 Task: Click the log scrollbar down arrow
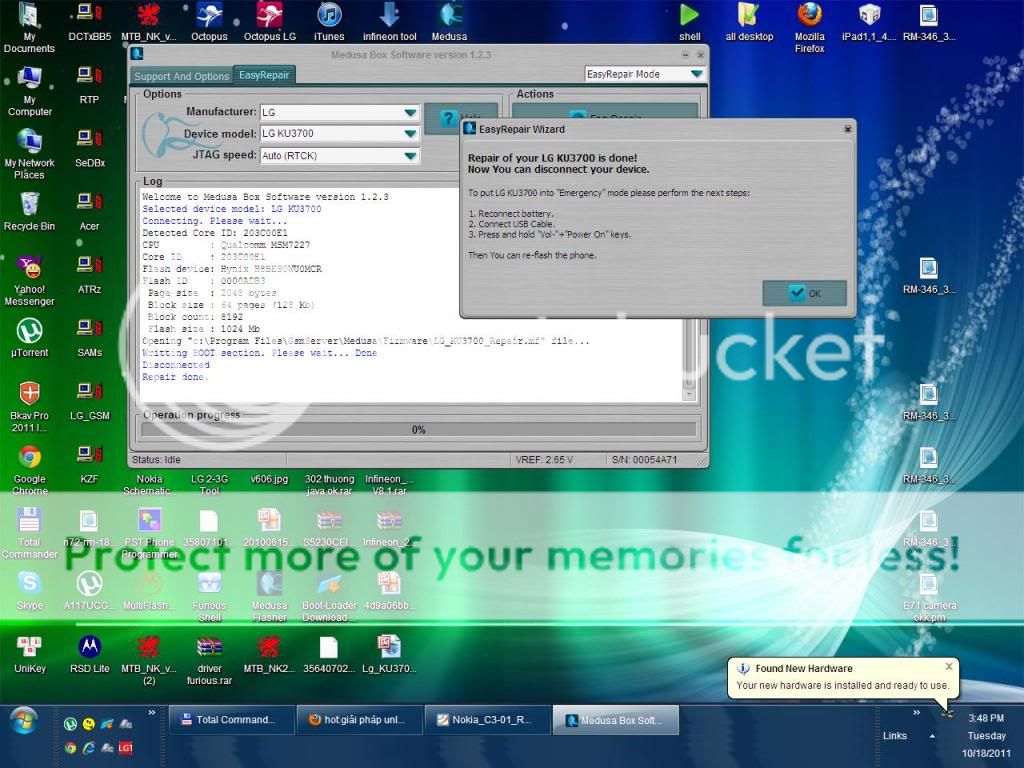coord(688,394)
